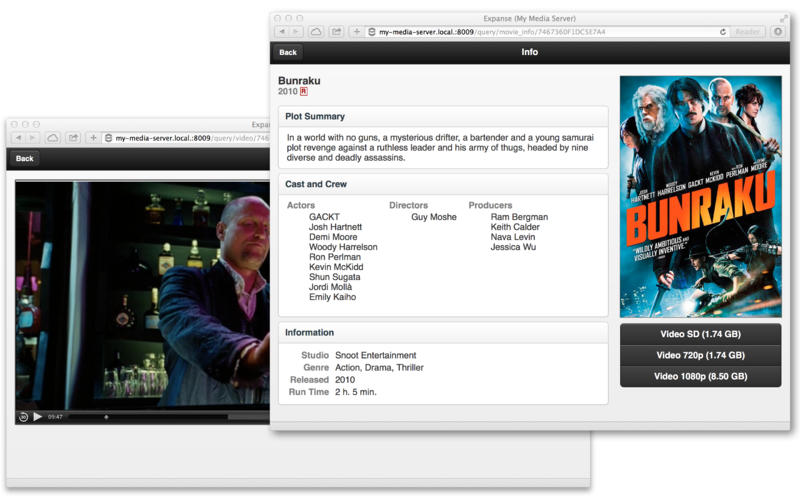
Task: Click Back button in the video window
Action: click(24, 158)
